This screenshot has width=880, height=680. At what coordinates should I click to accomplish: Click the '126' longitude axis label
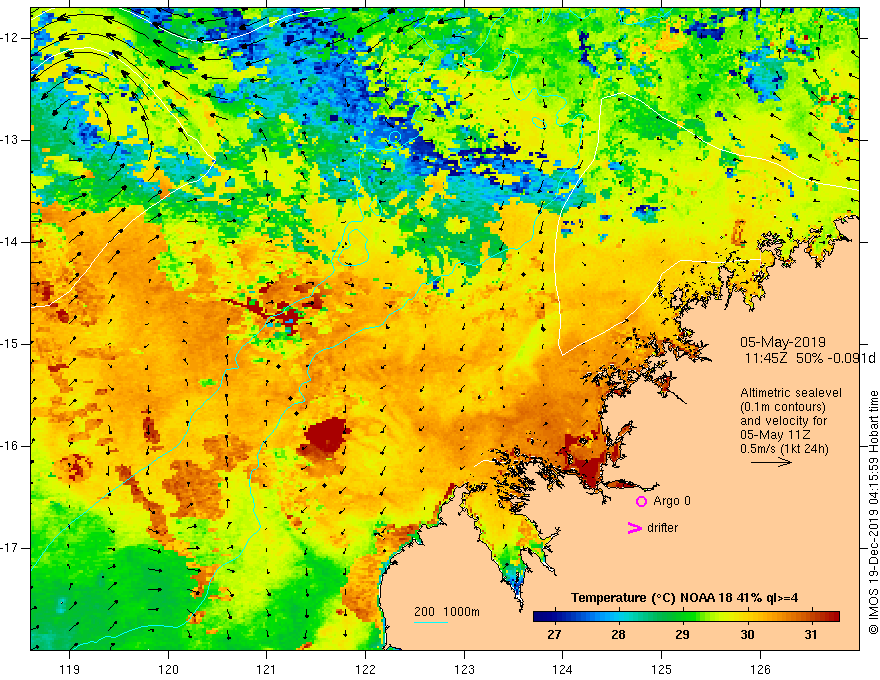760,669
